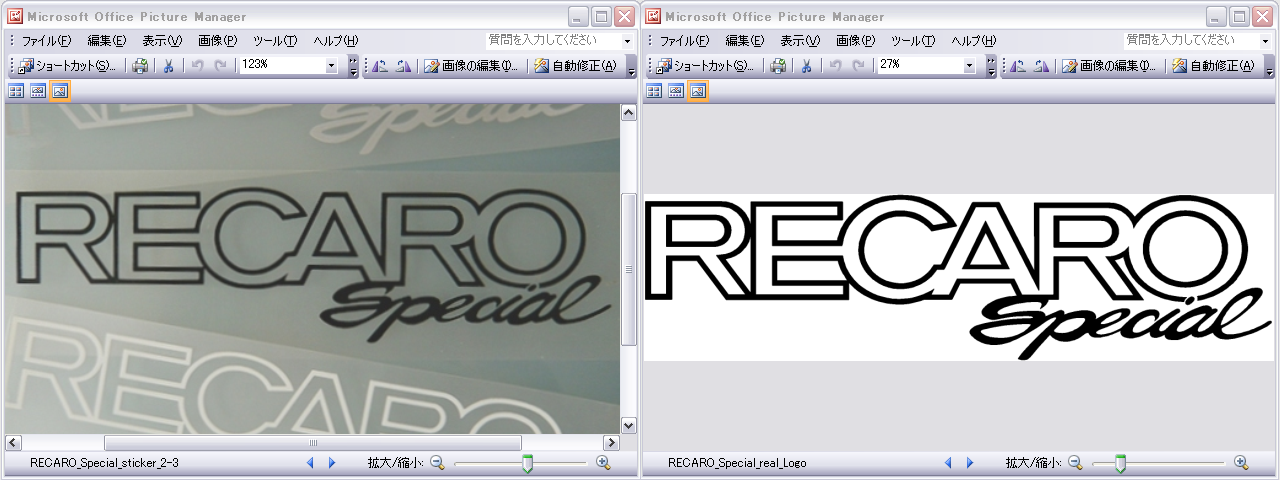Screen dimensions: 1280x480
Task: Open the 27% zoom dropdown
Action: click(969, 66)
